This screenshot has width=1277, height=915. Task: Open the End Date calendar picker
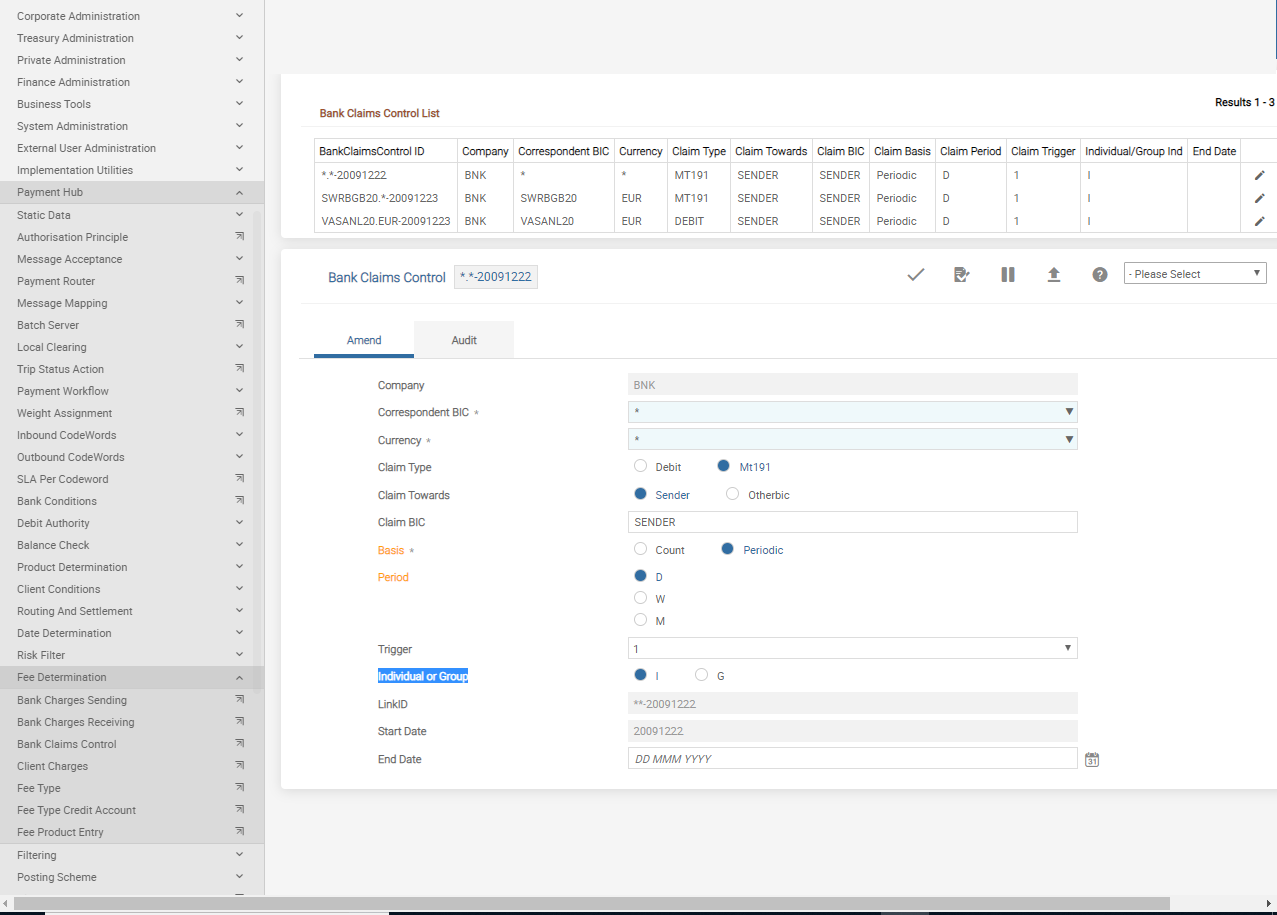pyautogui.click(x=1092, y=760)
